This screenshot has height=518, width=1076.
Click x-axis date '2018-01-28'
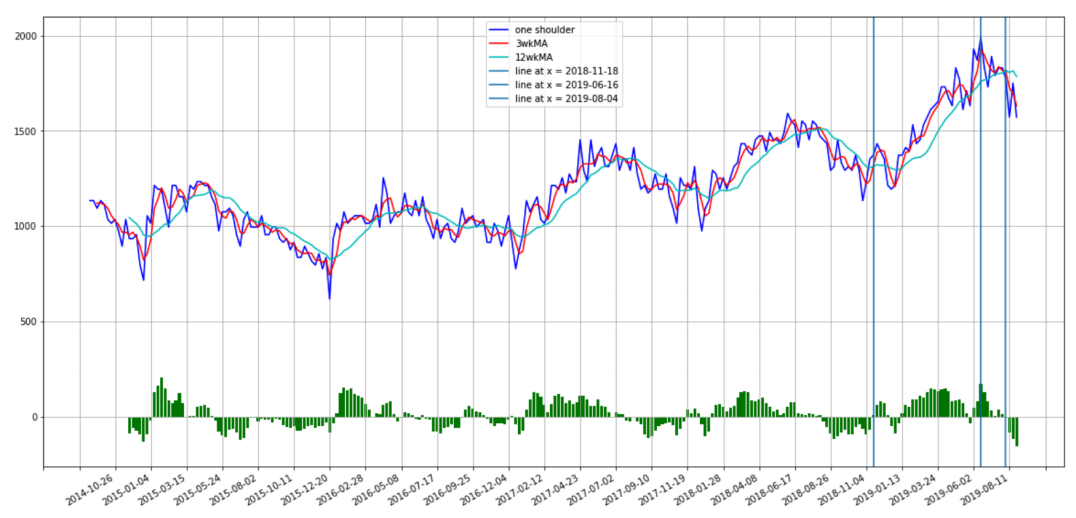698,488
